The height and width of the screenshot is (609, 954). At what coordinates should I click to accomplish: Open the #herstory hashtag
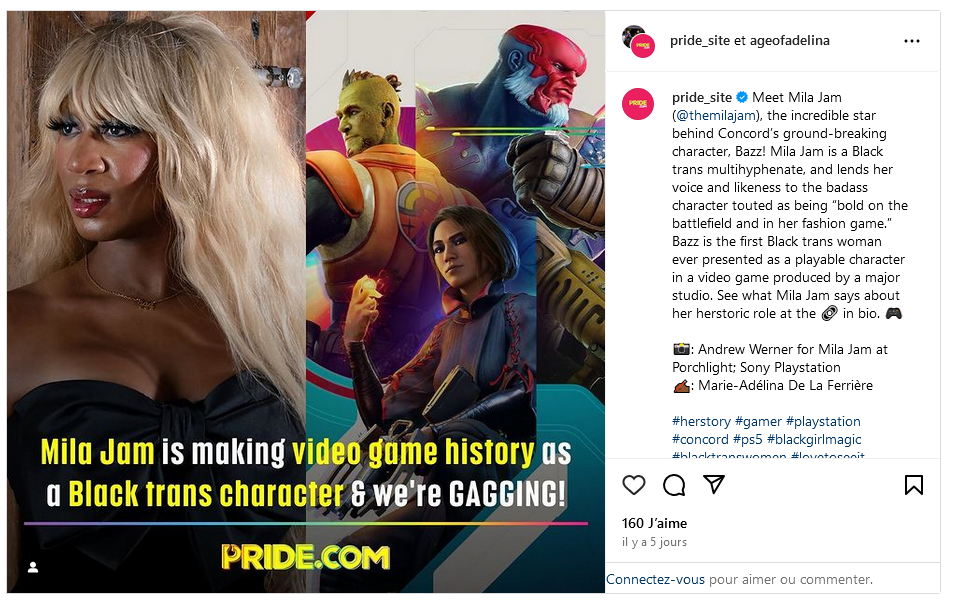[x=701, y=421]
